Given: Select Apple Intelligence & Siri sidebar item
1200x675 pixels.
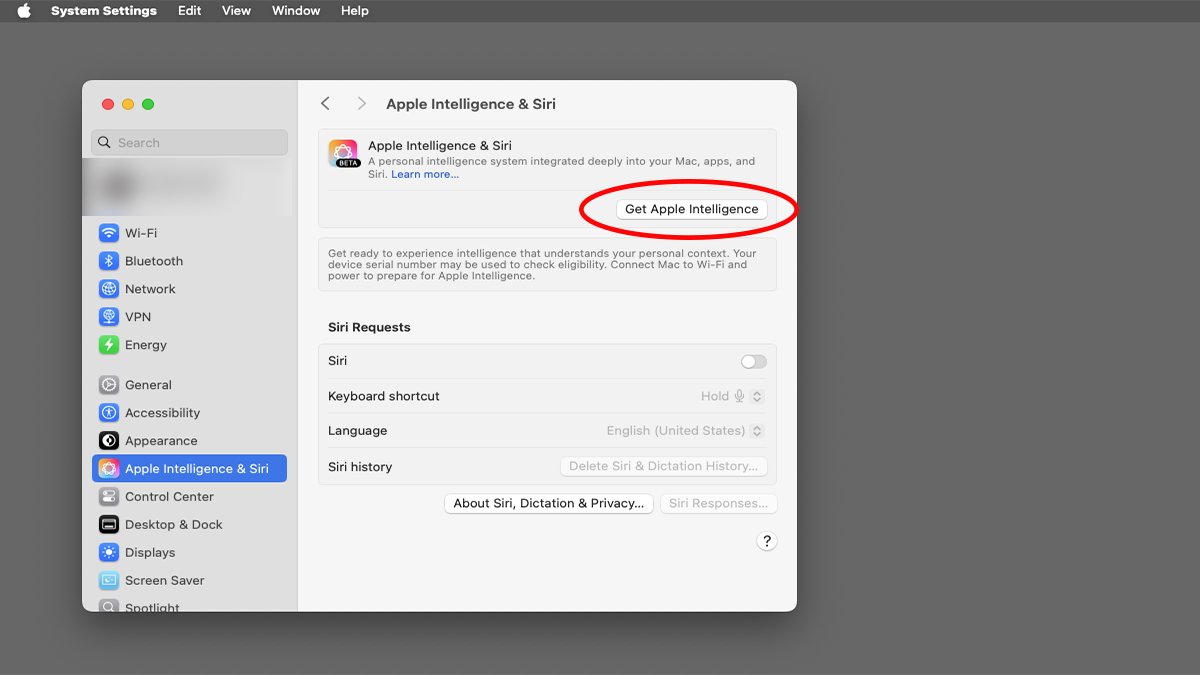Looking at the screenshot, I should (189, 469).
